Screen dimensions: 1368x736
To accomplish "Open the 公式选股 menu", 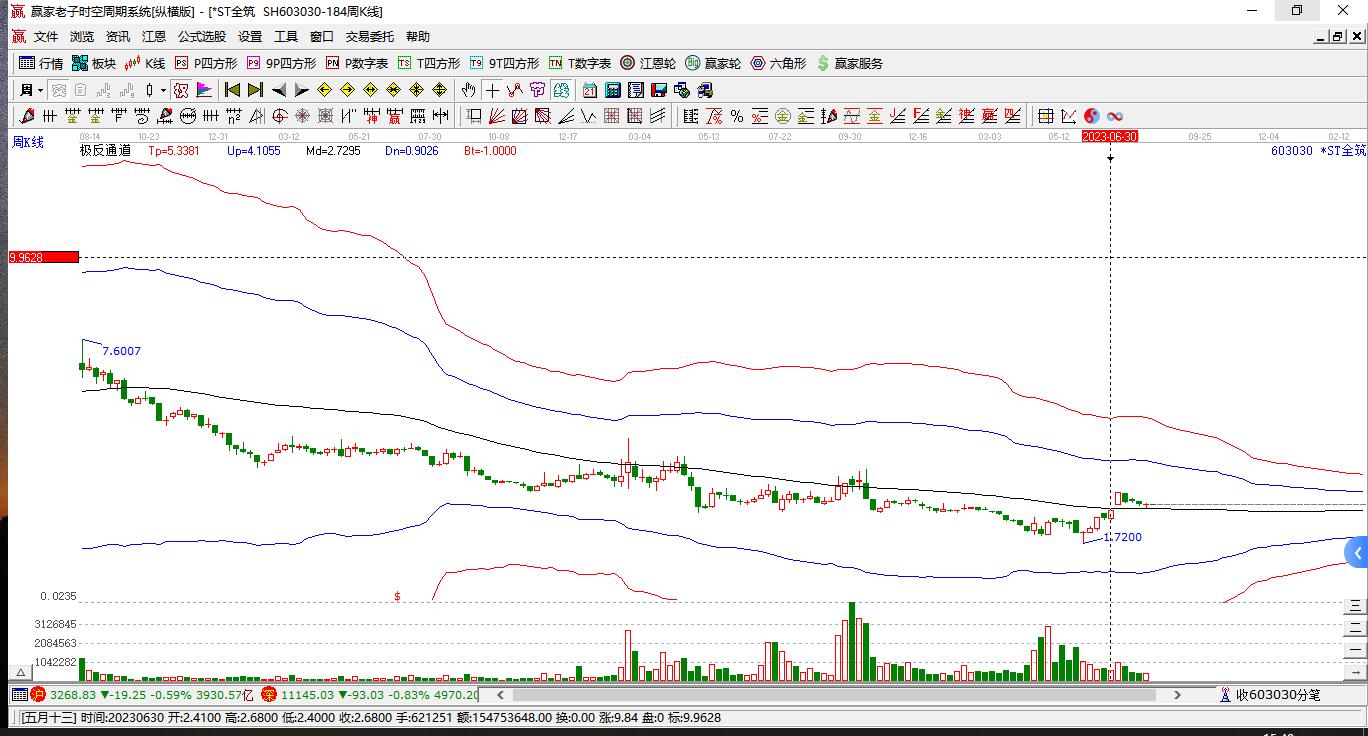I will point(202,37).
